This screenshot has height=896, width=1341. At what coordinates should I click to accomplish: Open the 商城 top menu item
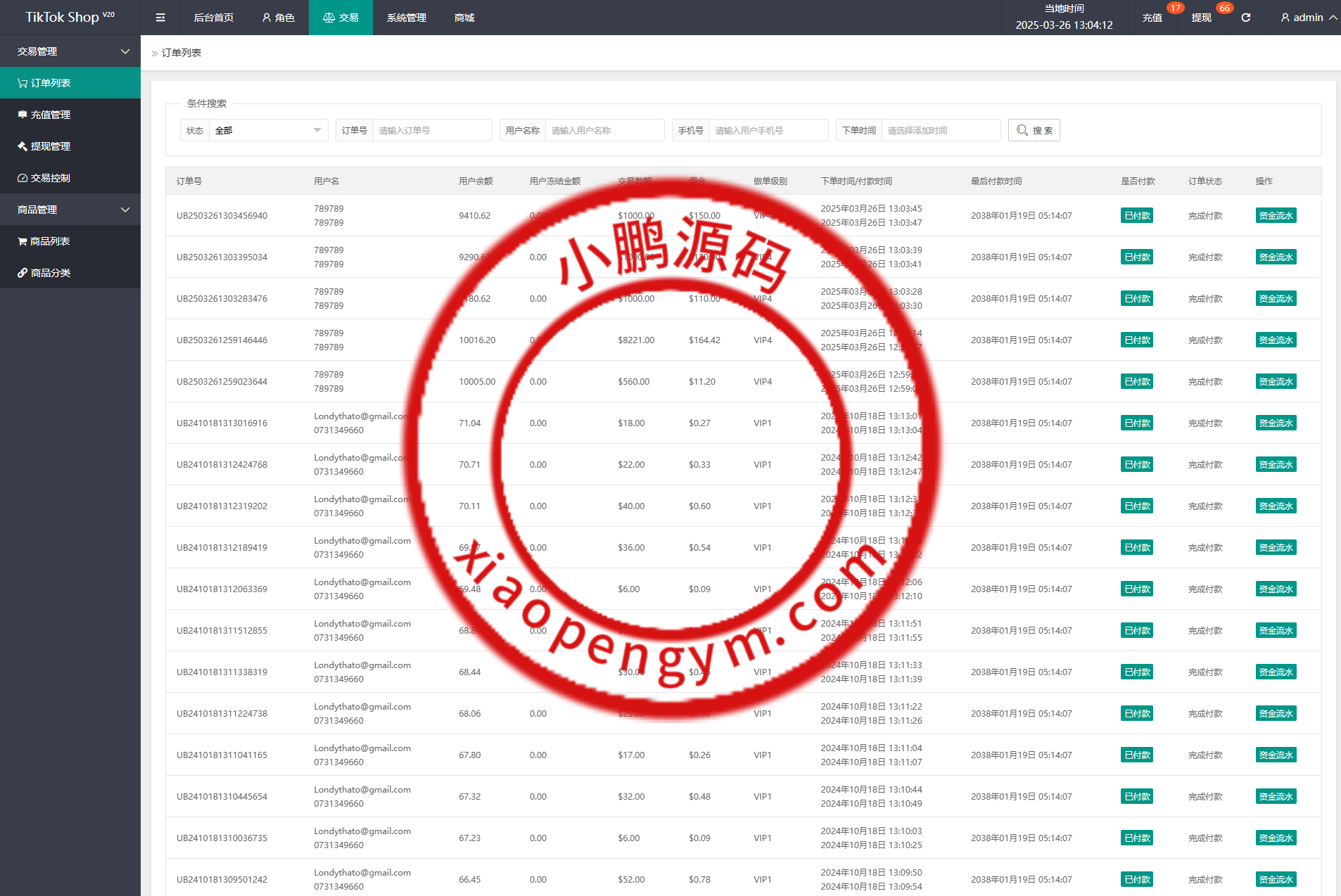click(x=464, y=18)
